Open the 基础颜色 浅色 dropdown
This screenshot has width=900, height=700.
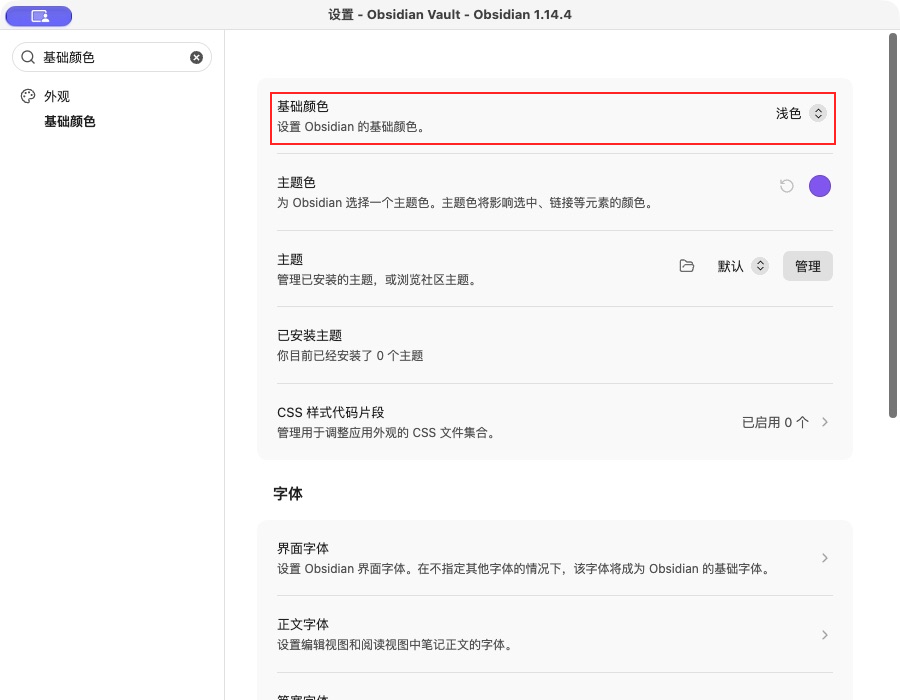pyautogui.click(x=801, y=114)
